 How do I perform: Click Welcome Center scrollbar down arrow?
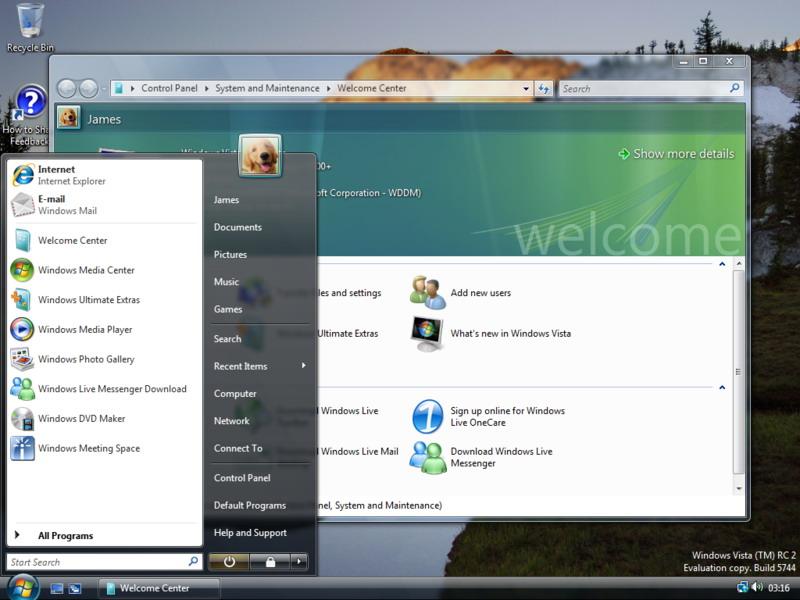click(x=739, y=489)
